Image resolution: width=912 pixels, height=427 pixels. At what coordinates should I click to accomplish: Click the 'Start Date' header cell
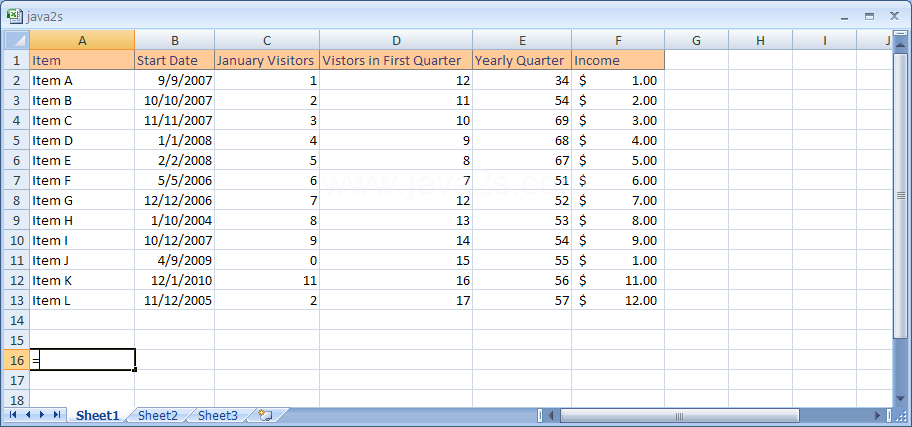pos(174,61)
